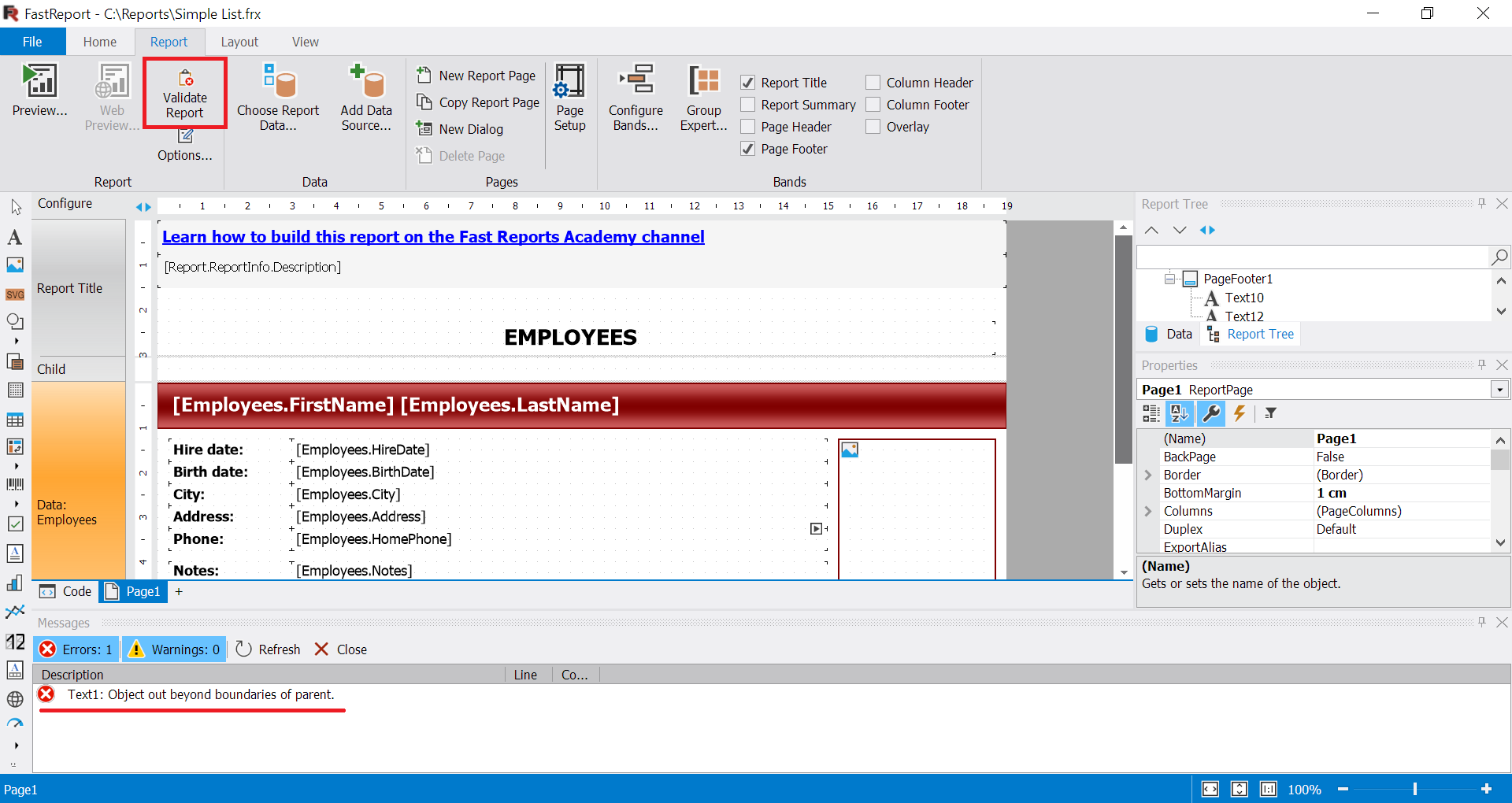Screen dimensions: 1512x803
Task: Select the SVG object tool
Action: coord(15,294)
